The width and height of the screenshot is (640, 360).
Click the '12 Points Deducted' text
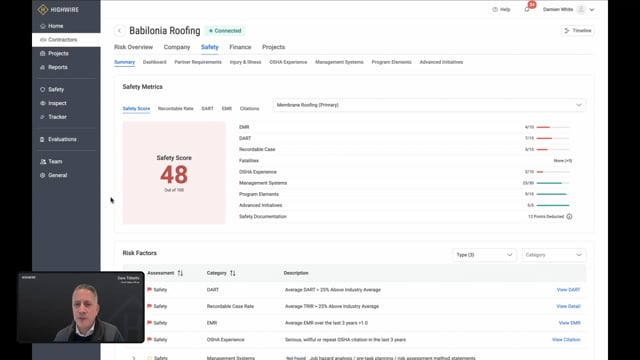click(546, 217)
